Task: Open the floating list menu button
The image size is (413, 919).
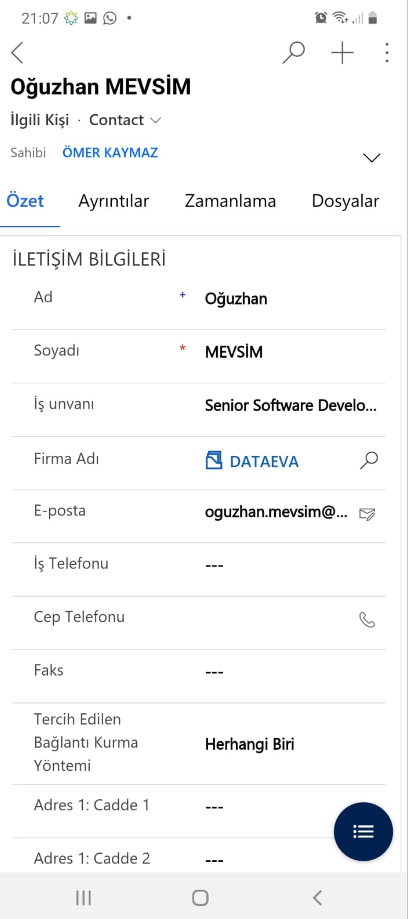Action: [x=363, y=831]
